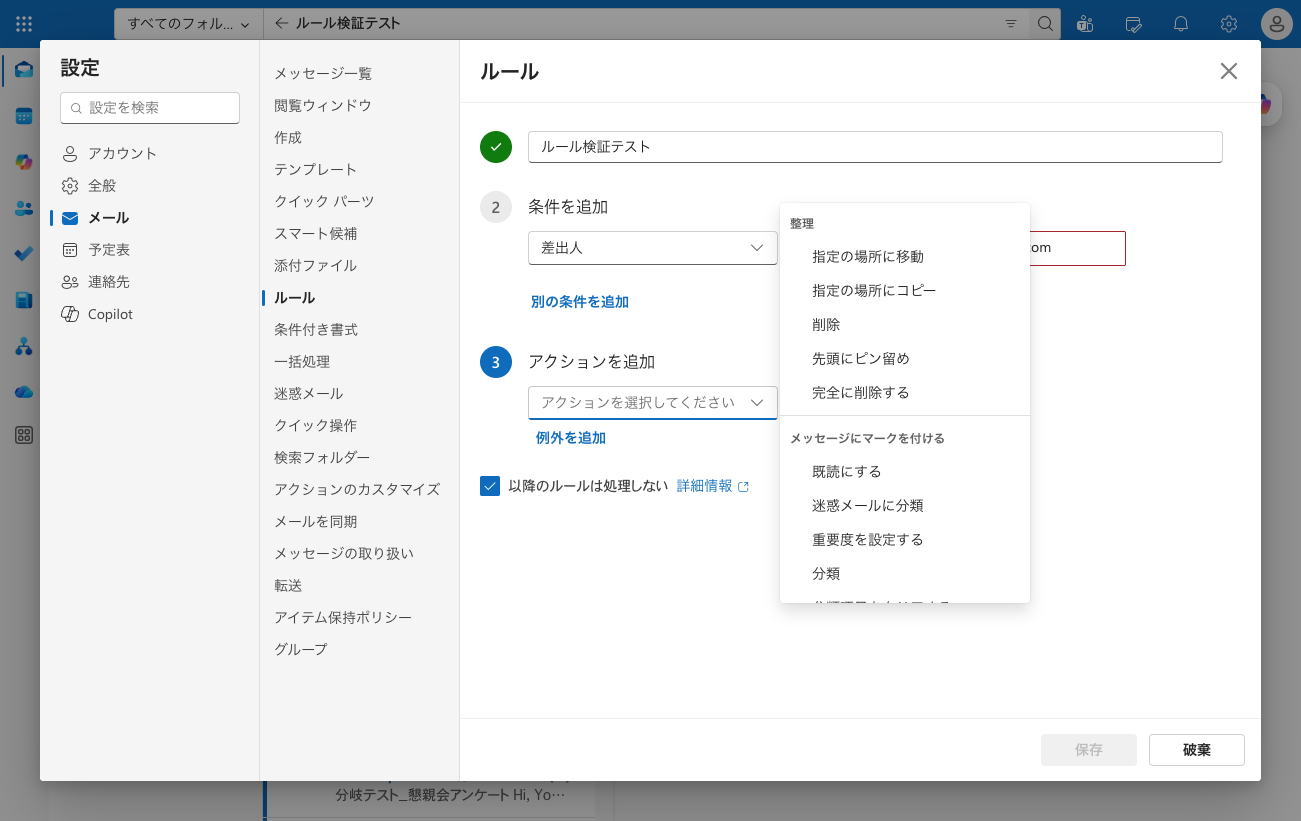
Task: Click the 破棄 button
Action: click(1197, 750)
